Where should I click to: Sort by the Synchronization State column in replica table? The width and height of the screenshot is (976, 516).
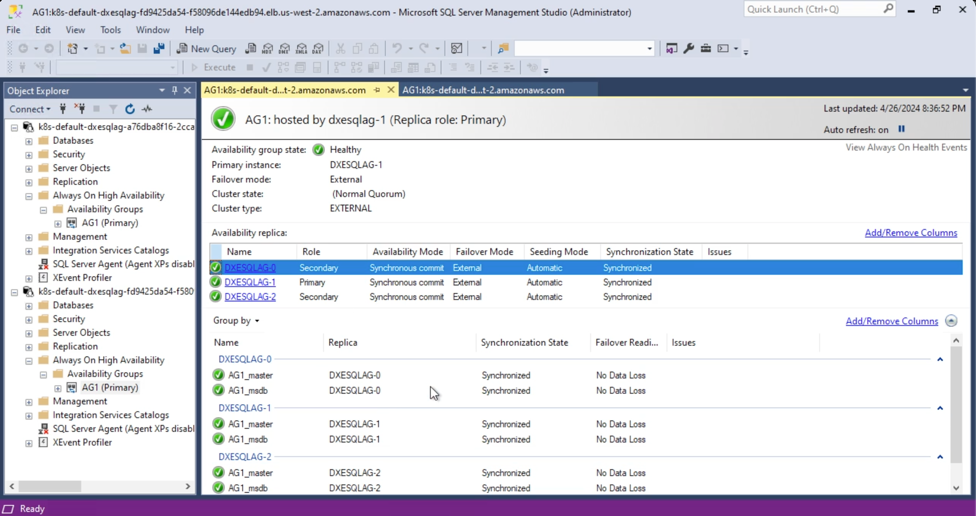(x=649, y=252)
